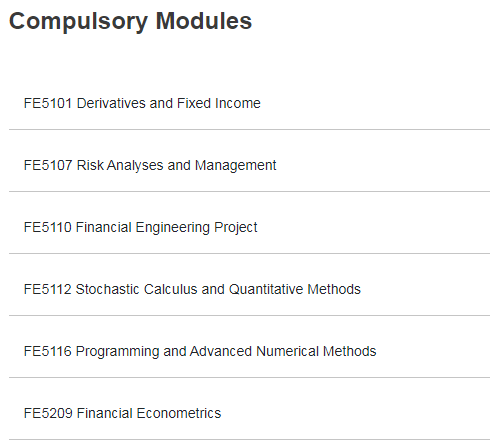Click the word "Compulsory" in the page heading
The height and width of the screenshot is (440, 490).
pos(78,22)
